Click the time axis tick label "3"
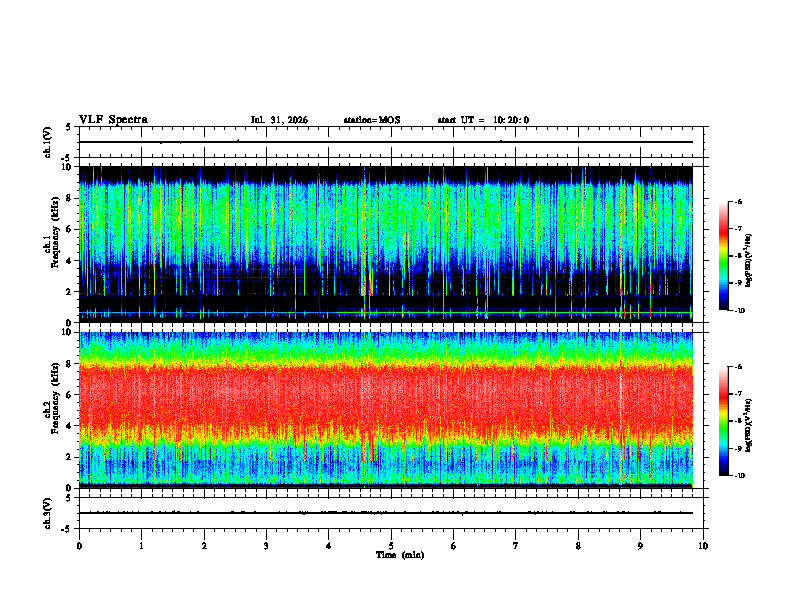792x612 pixels. pyautogui.click(x=266, y=546)
